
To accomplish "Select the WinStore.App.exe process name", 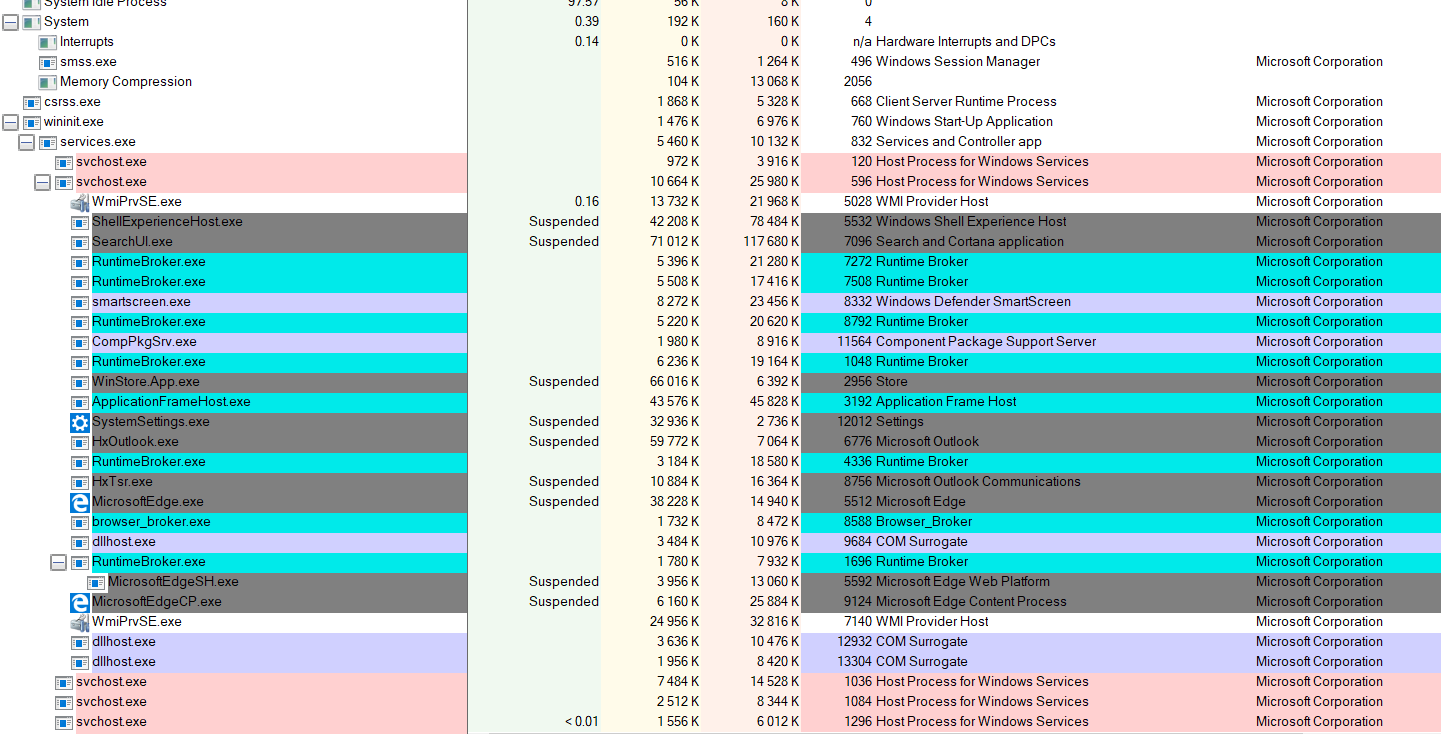I will pyautogui.click(x=146, y=382).
